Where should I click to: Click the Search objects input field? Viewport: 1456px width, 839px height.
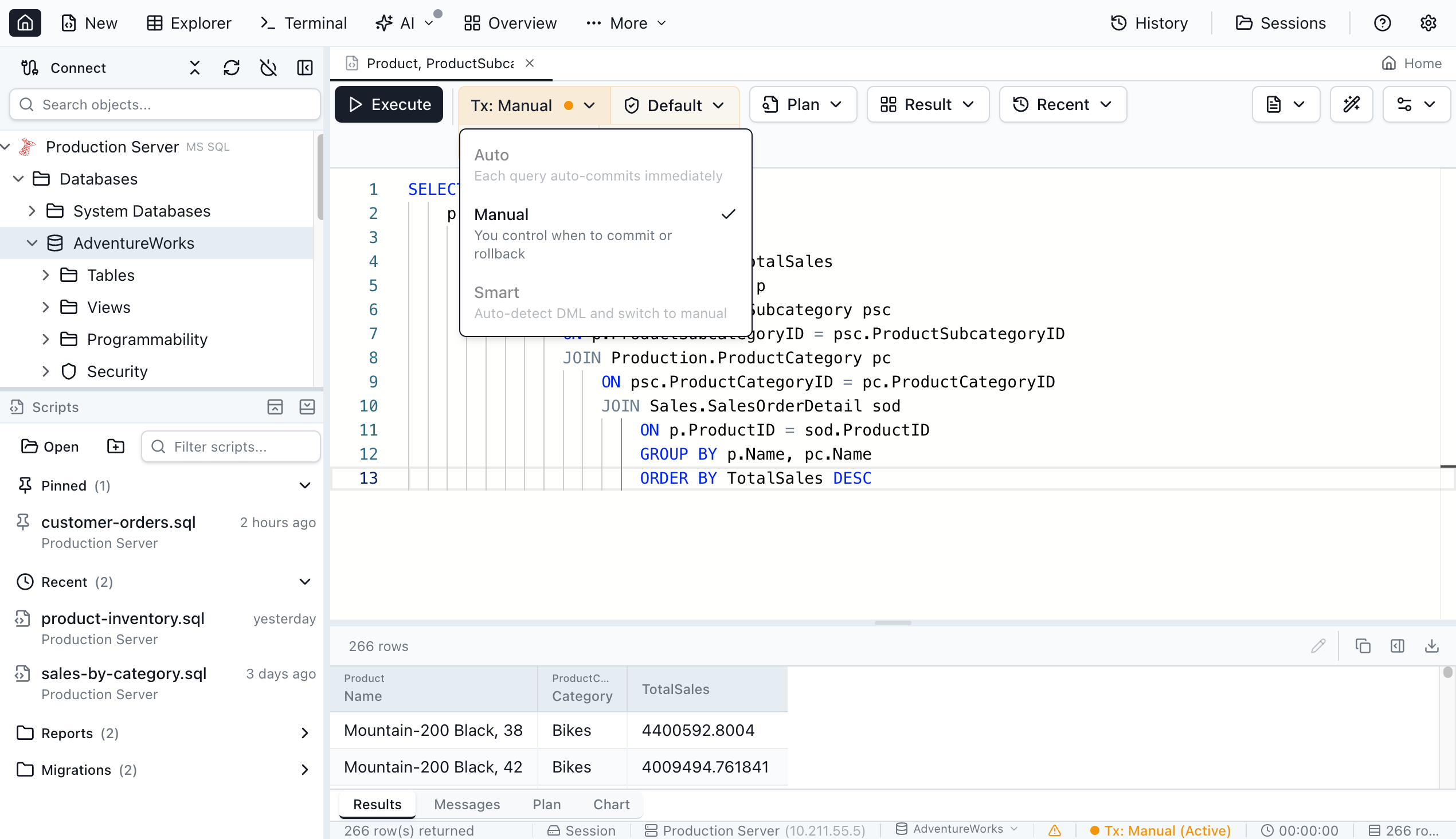[x=165, y=104]
